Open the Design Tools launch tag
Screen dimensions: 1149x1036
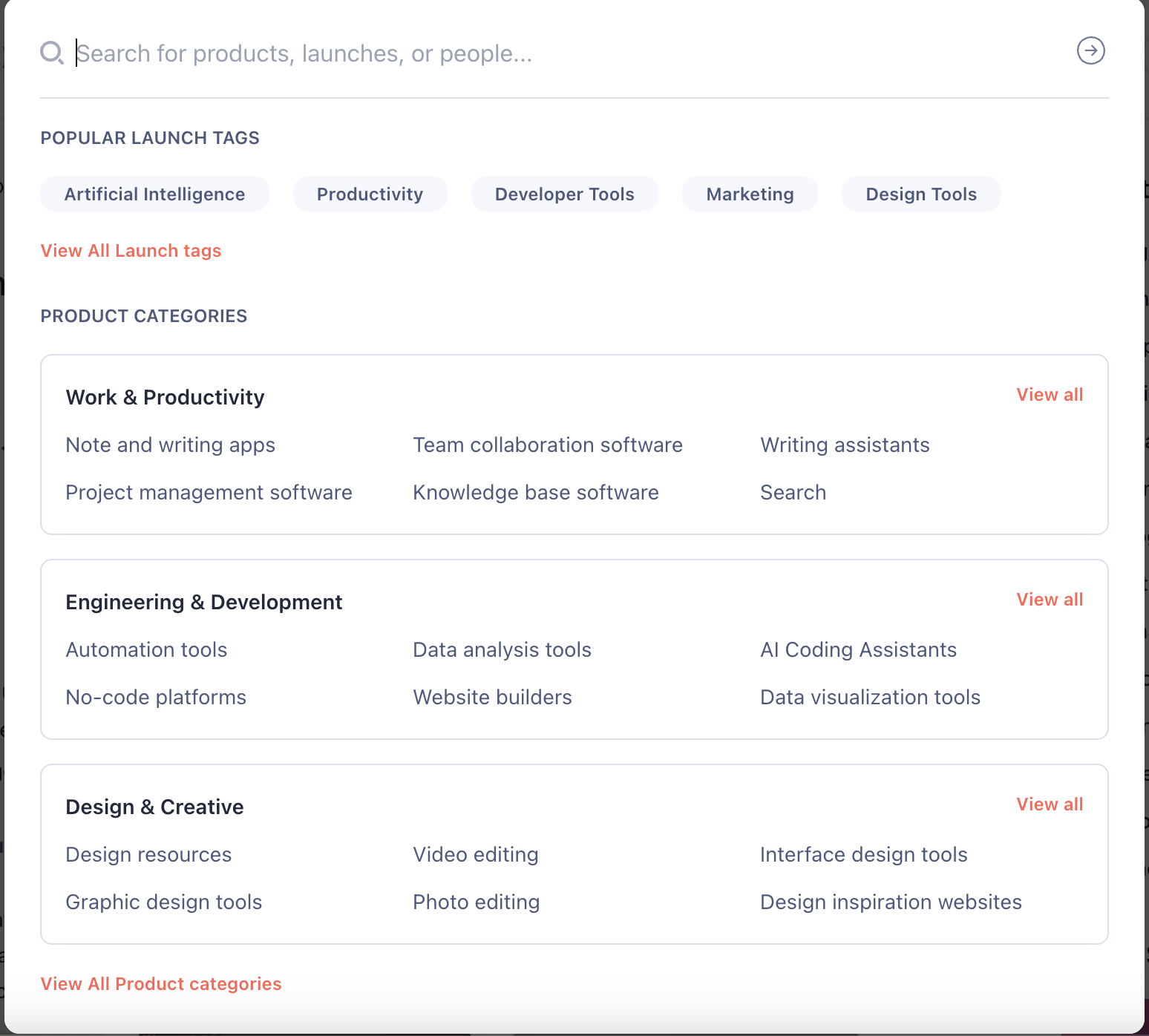[920, 194]
